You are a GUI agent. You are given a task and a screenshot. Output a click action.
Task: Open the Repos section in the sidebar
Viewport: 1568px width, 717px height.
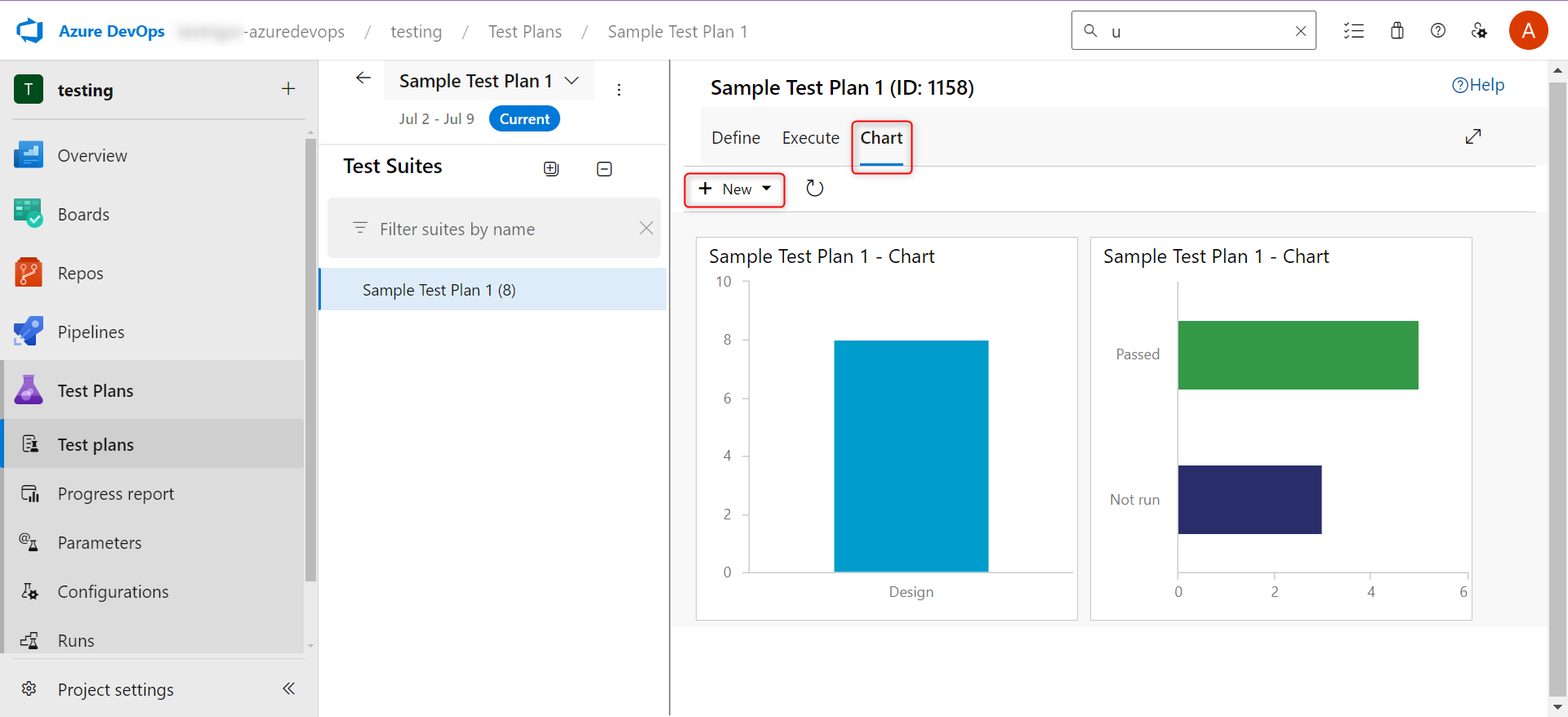[x=80, y=274]
